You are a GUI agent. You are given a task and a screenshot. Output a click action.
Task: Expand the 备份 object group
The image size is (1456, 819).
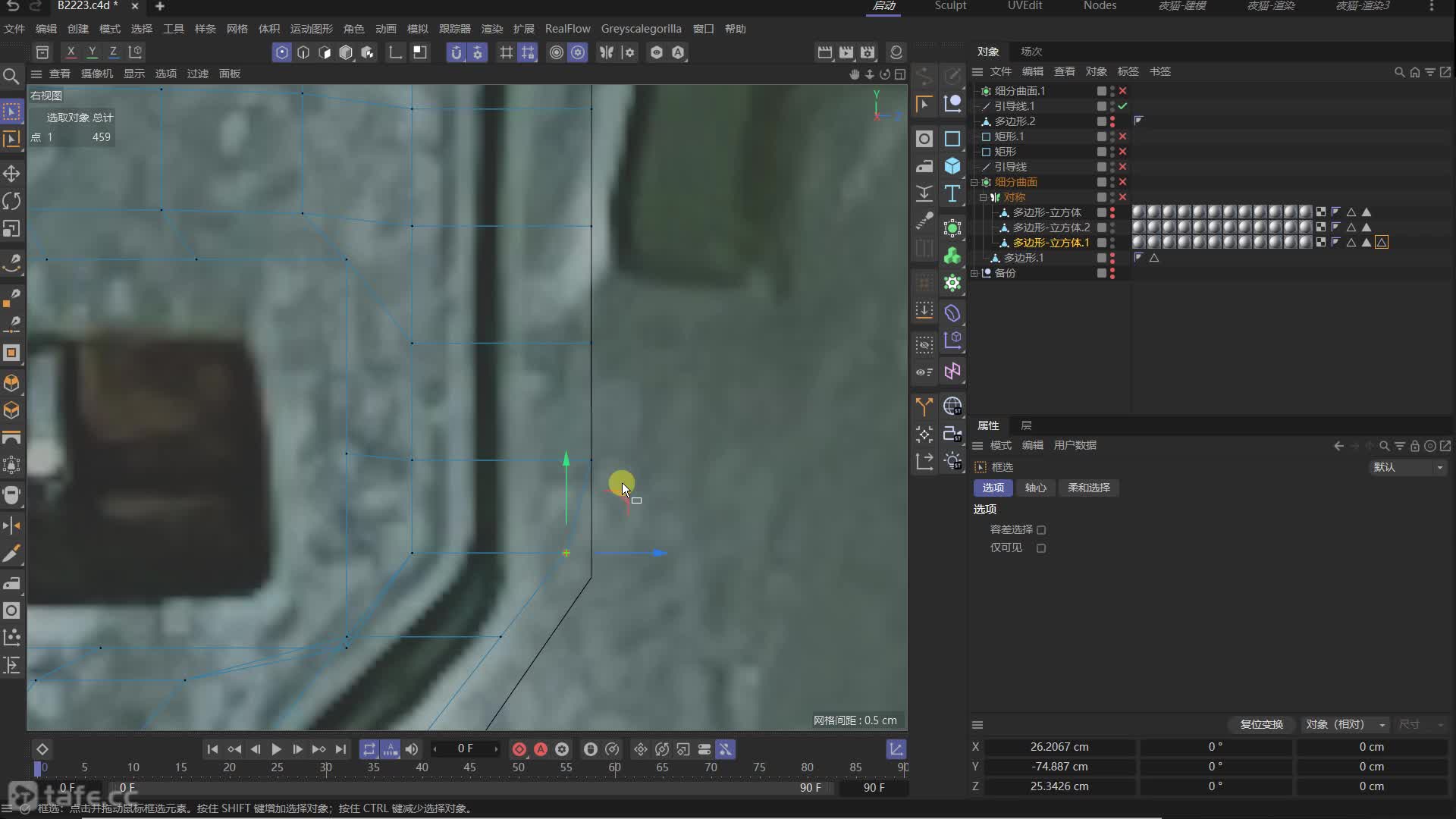(x=974, y=273)
